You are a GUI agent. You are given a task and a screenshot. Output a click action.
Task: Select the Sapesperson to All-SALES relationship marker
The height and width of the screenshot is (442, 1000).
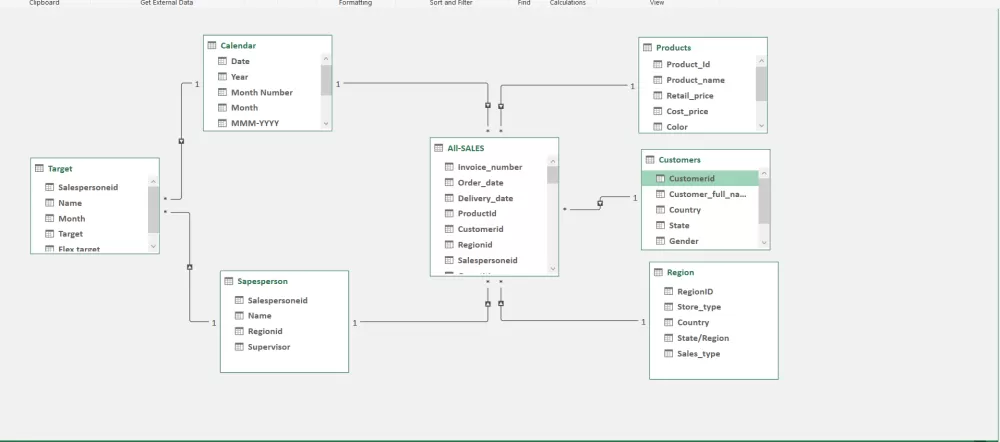(x=488, y=304)
